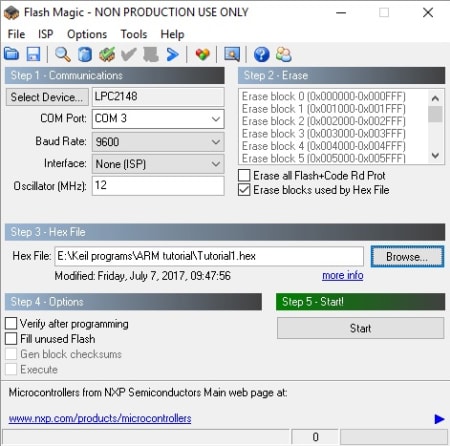Select Erase block 0 (0x000000-0x000FFF)
450x446 pixels.
coord(324,96)
